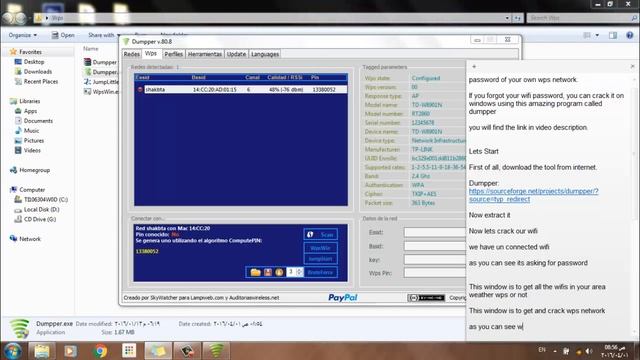The image size is (640, 360).
Task: Click the JumpStart button
Action: (321, 259)
